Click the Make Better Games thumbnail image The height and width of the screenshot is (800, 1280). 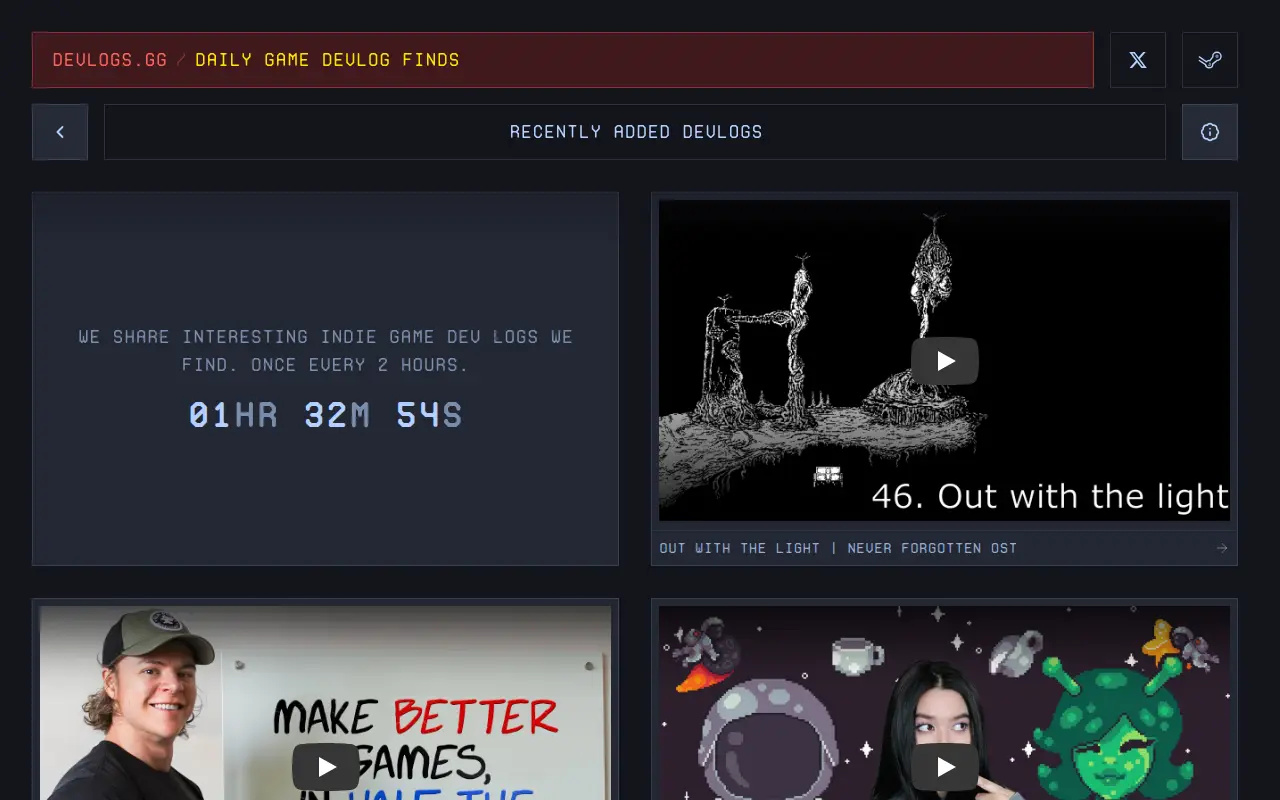click(326, 703)
